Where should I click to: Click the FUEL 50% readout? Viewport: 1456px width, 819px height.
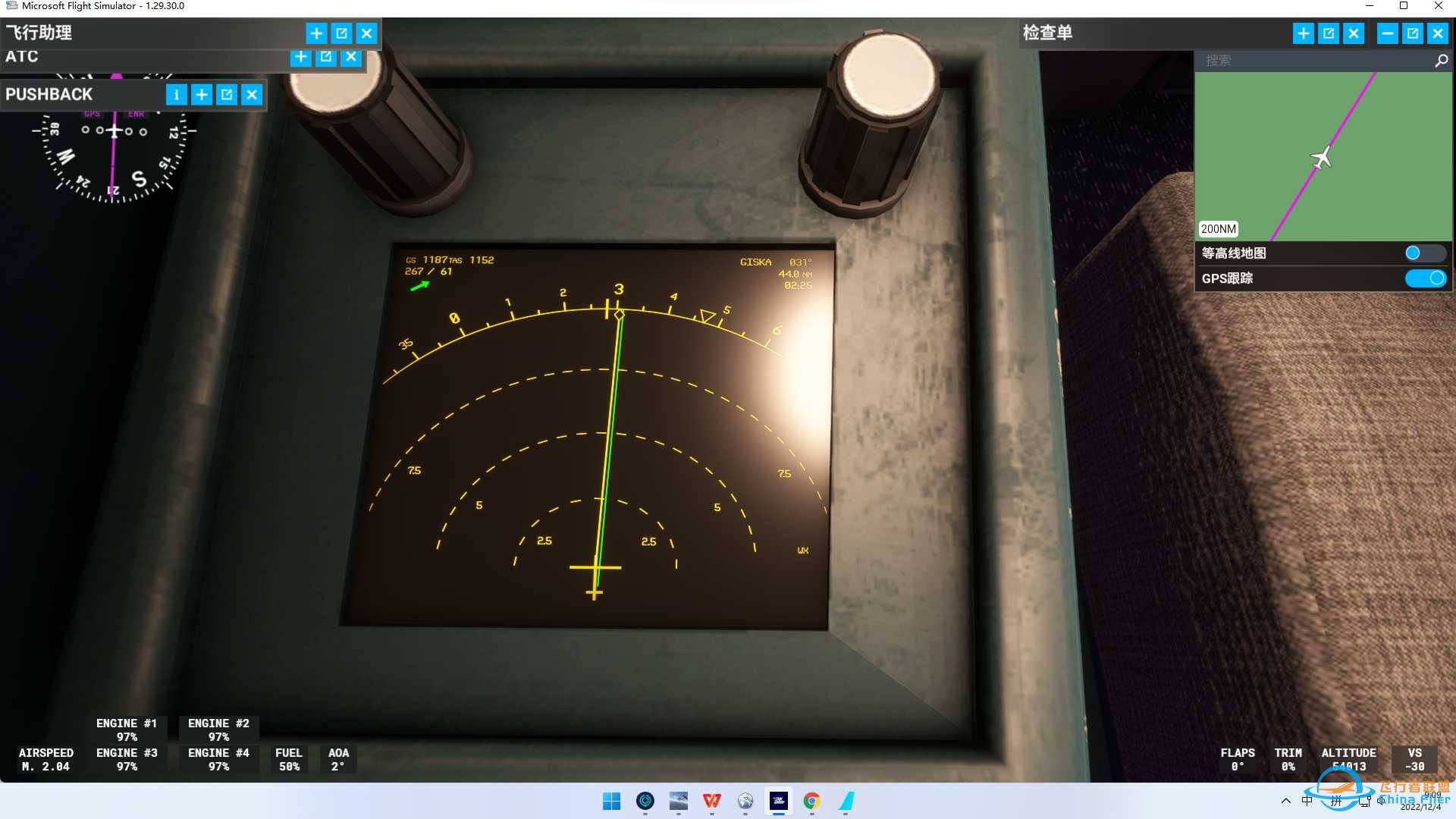(289, 760)
